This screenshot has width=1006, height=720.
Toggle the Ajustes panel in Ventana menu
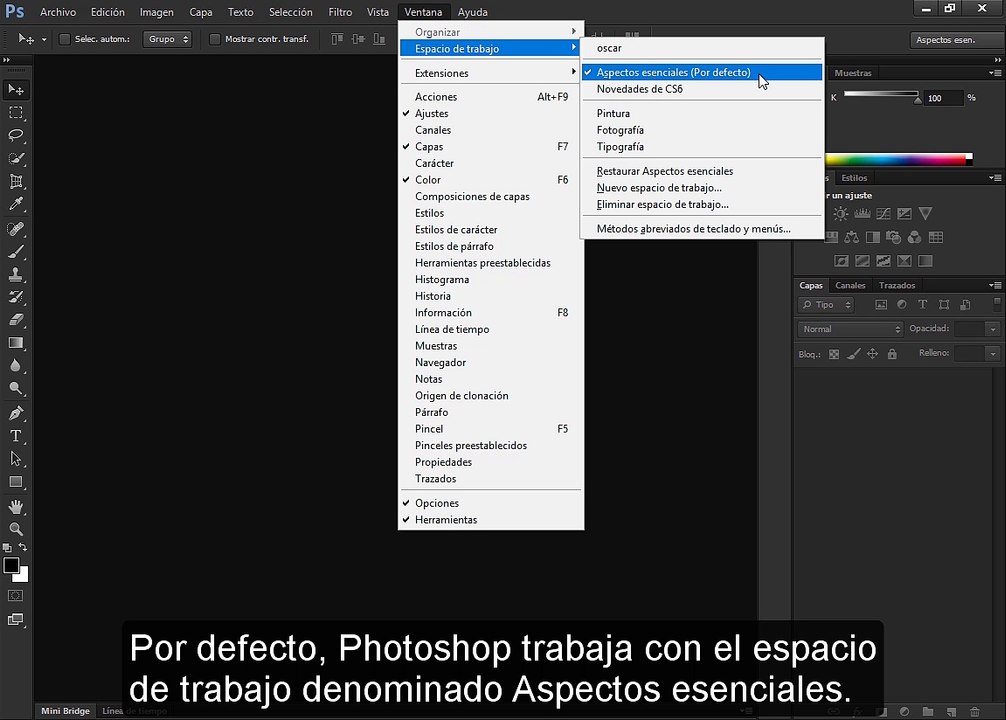click(491, 114)
